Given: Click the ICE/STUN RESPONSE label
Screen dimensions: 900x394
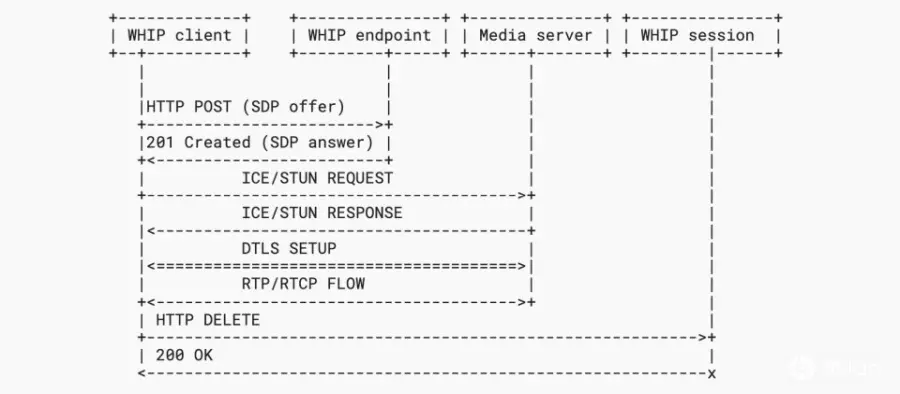Looking at the screenshot, I should pos(322,213).
